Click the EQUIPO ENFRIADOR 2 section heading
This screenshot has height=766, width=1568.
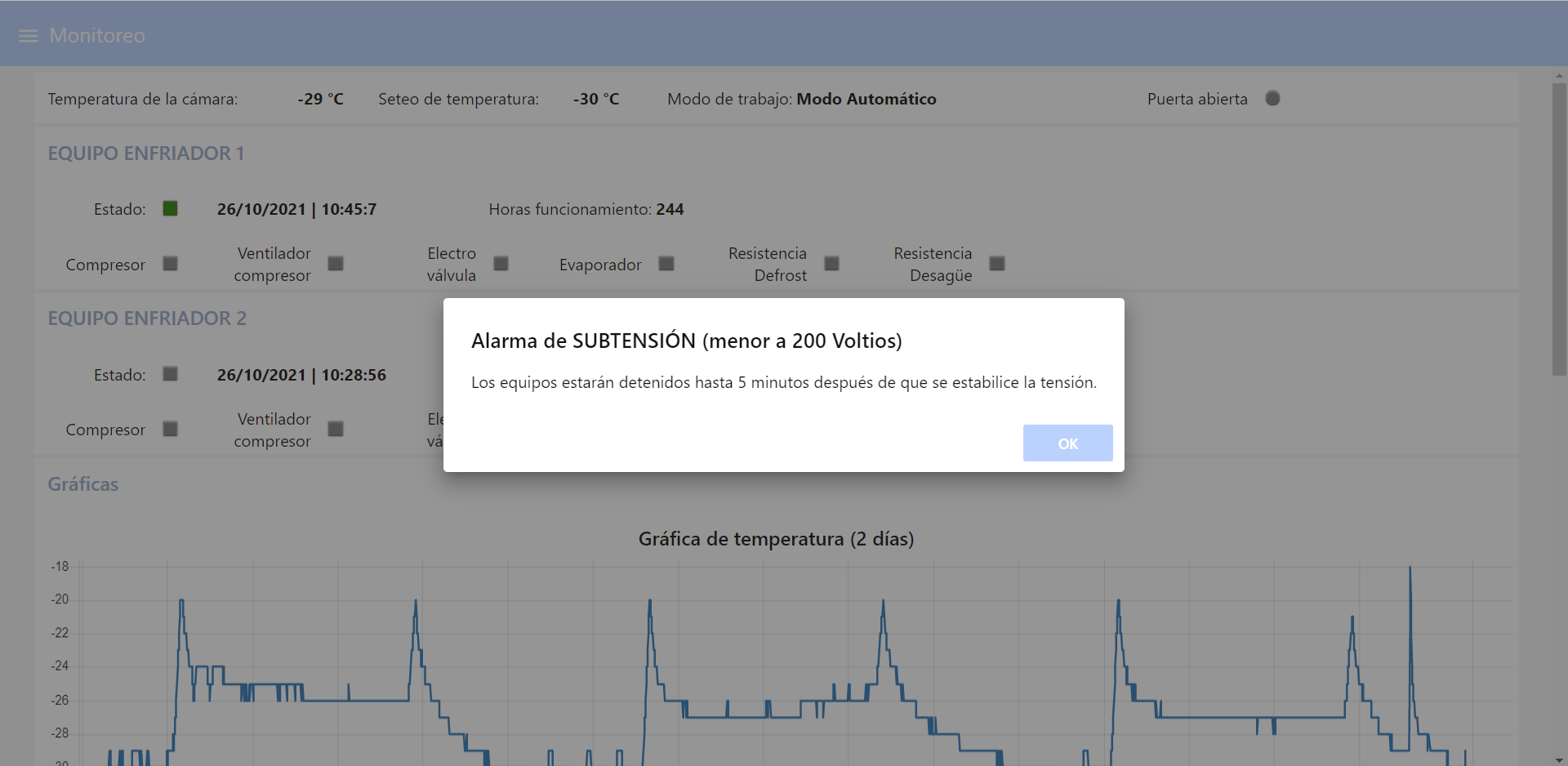click(x=147, y=318)
